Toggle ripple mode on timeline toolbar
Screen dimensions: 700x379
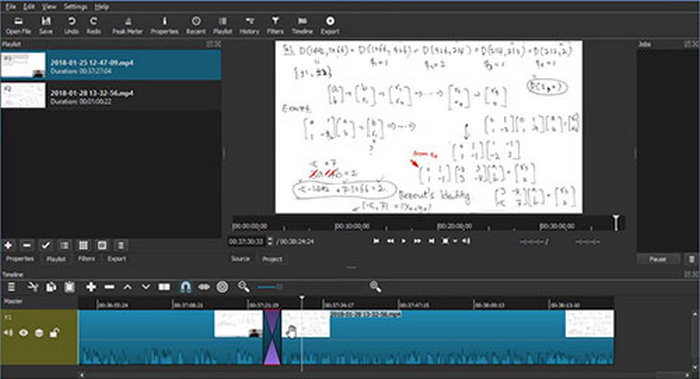(x=222, y=287)
